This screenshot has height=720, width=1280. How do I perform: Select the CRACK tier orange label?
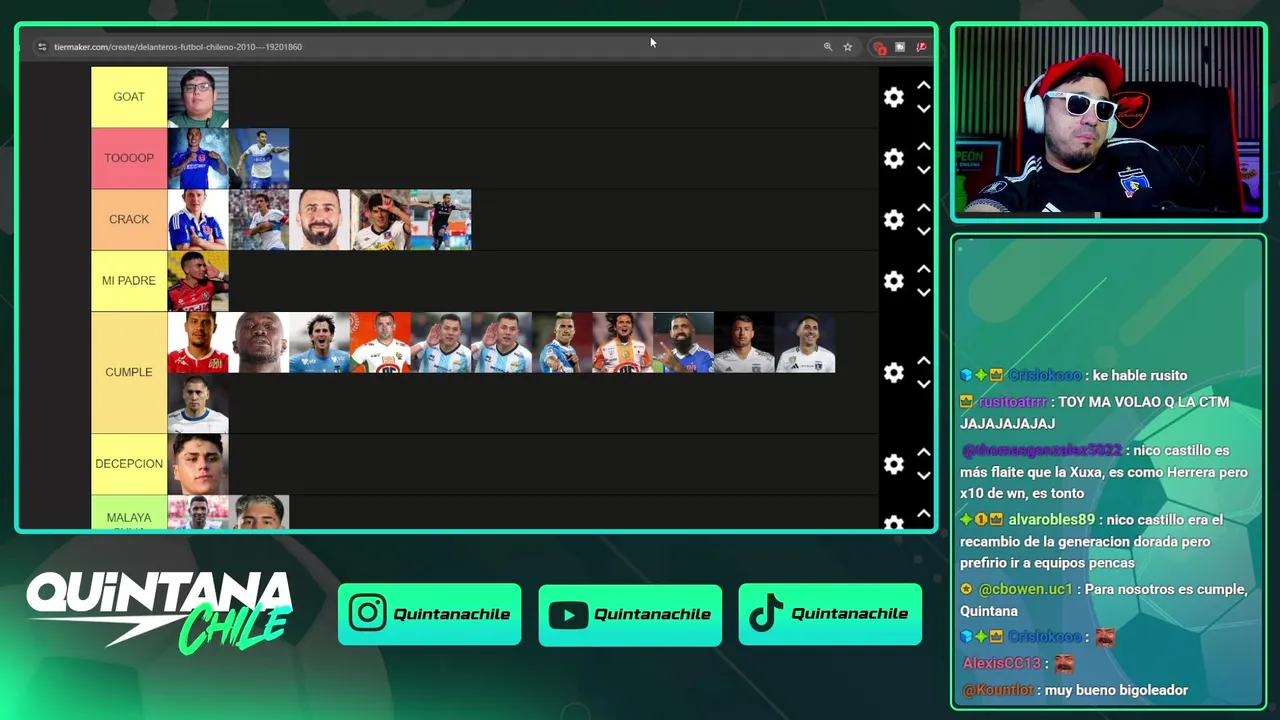[x=129, y=219]
